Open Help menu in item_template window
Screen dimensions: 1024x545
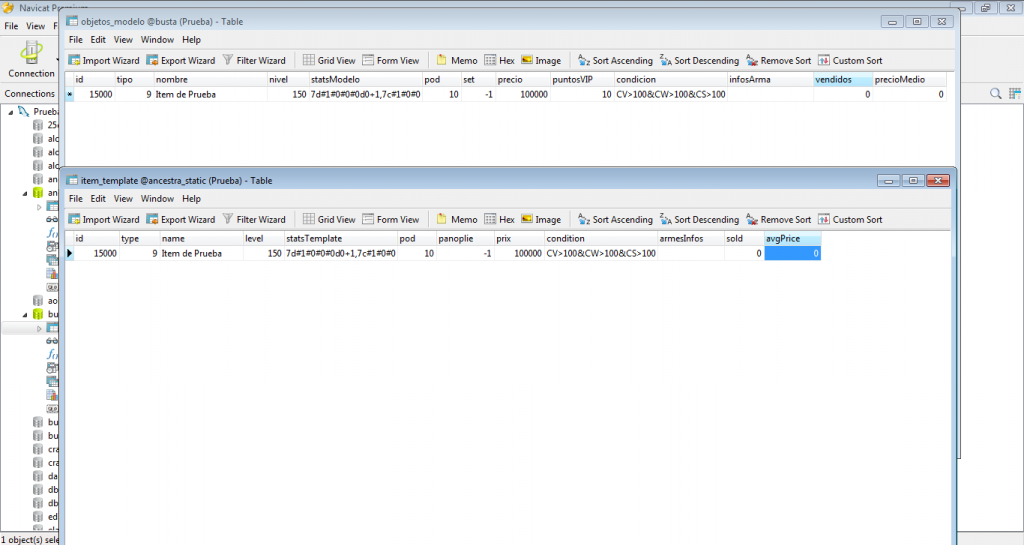click(191, 199)
